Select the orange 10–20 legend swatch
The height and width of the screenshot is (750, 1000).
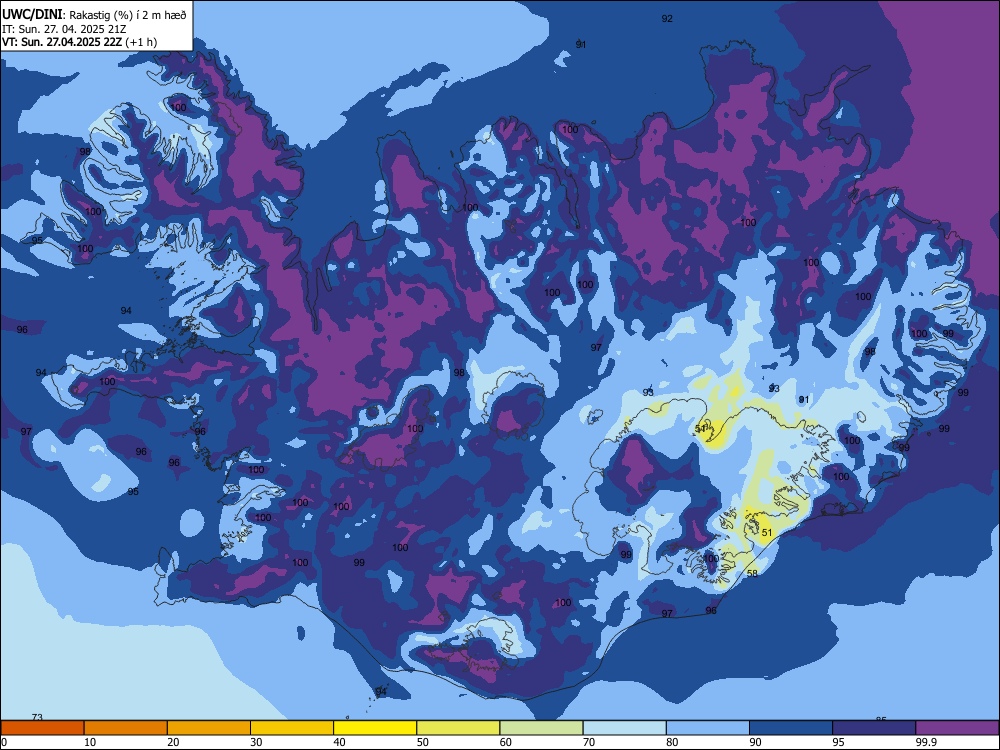point(126,728)
